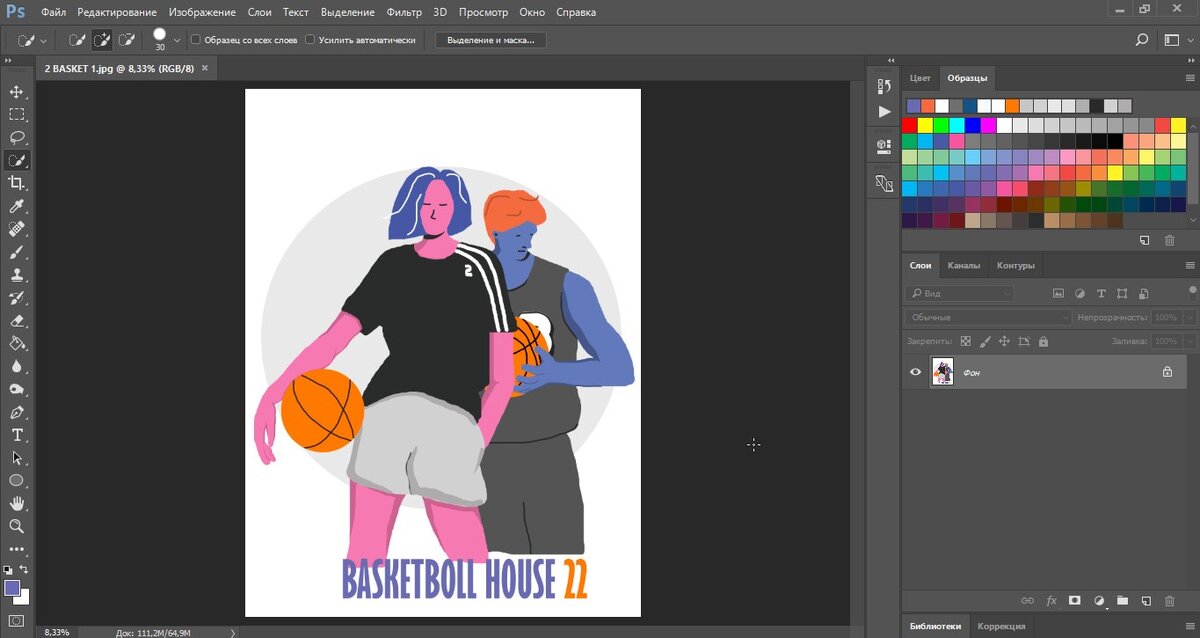1200x638 pixels.
Task: Enable 'Усилить автоматически' checkbox
Action: pos(310,40)
